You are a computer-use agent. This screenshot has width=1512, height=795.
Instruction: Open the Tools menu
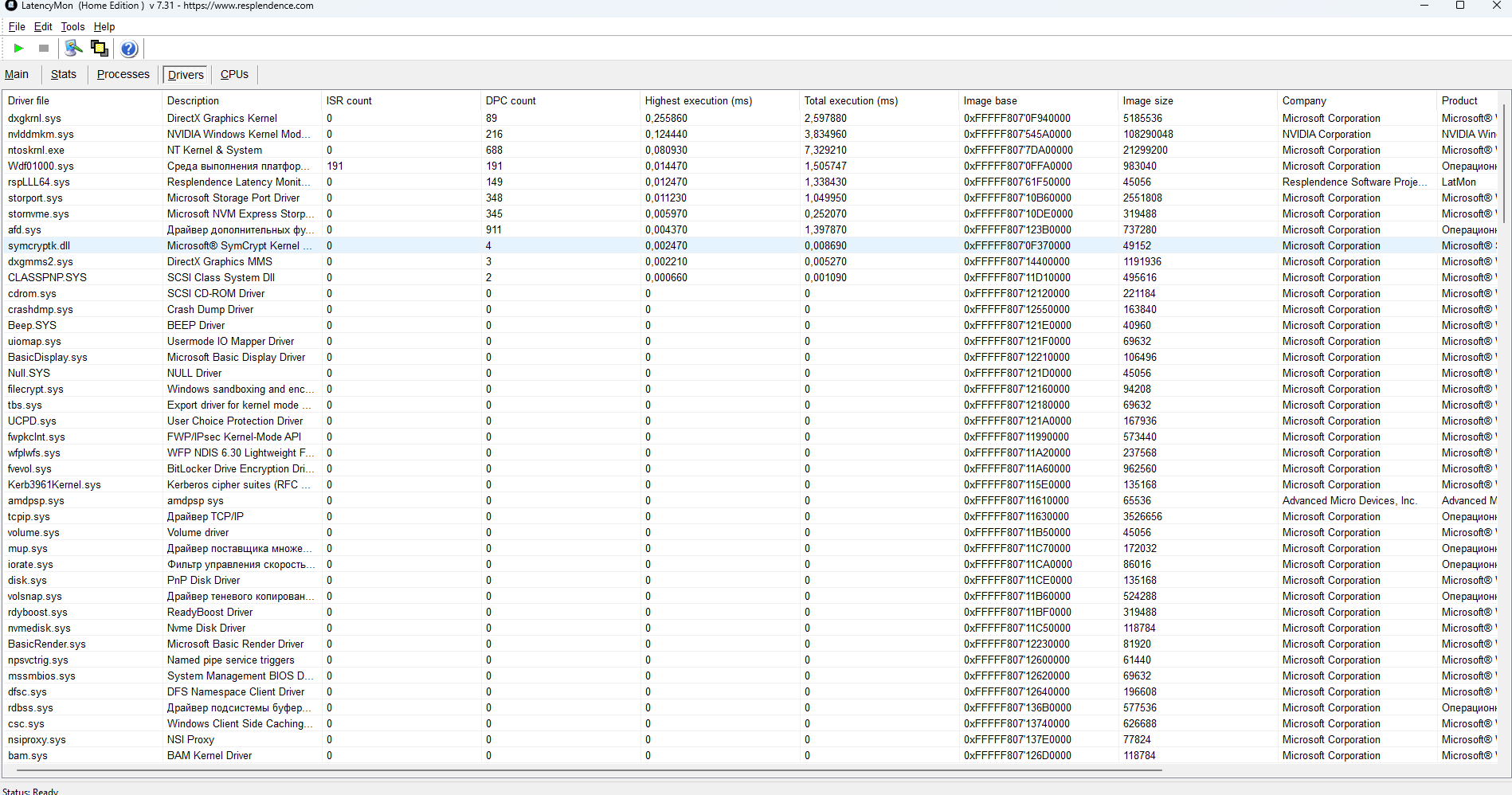(x=72, y=26)
